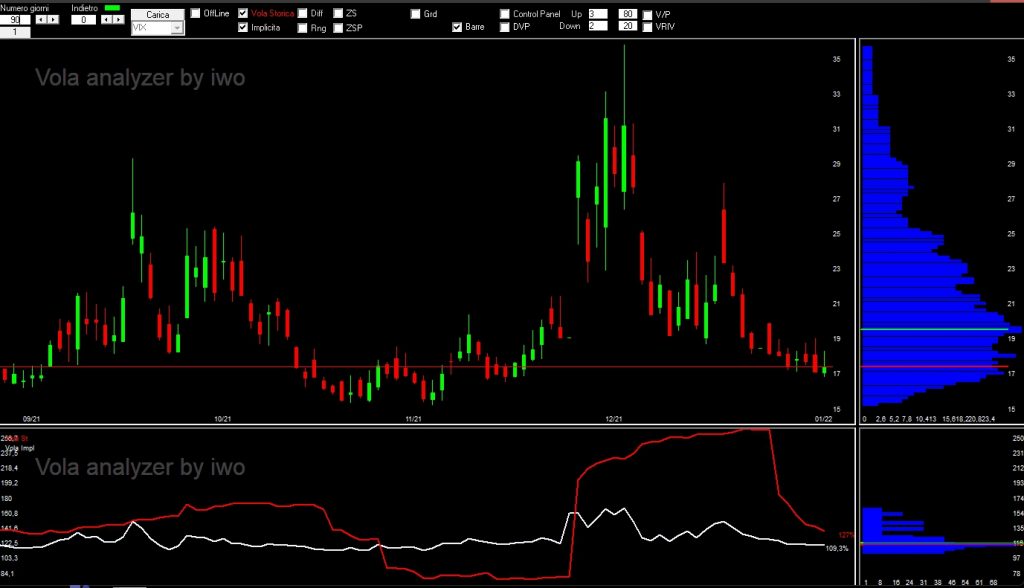This screenshot has height=588, width=1024.
Task: Click the Up field showing 3
Action: (598, 14)
